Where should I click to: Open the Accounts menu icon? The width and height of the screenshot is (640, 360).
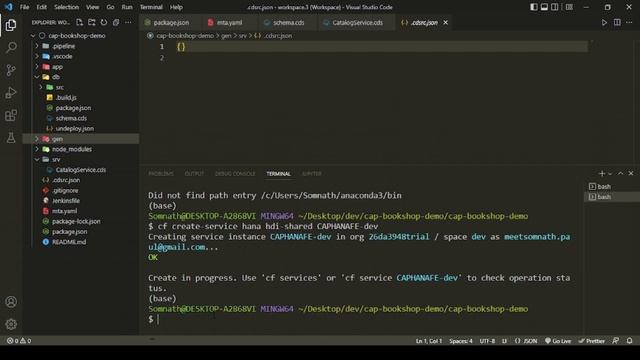(x=11, y=302)
